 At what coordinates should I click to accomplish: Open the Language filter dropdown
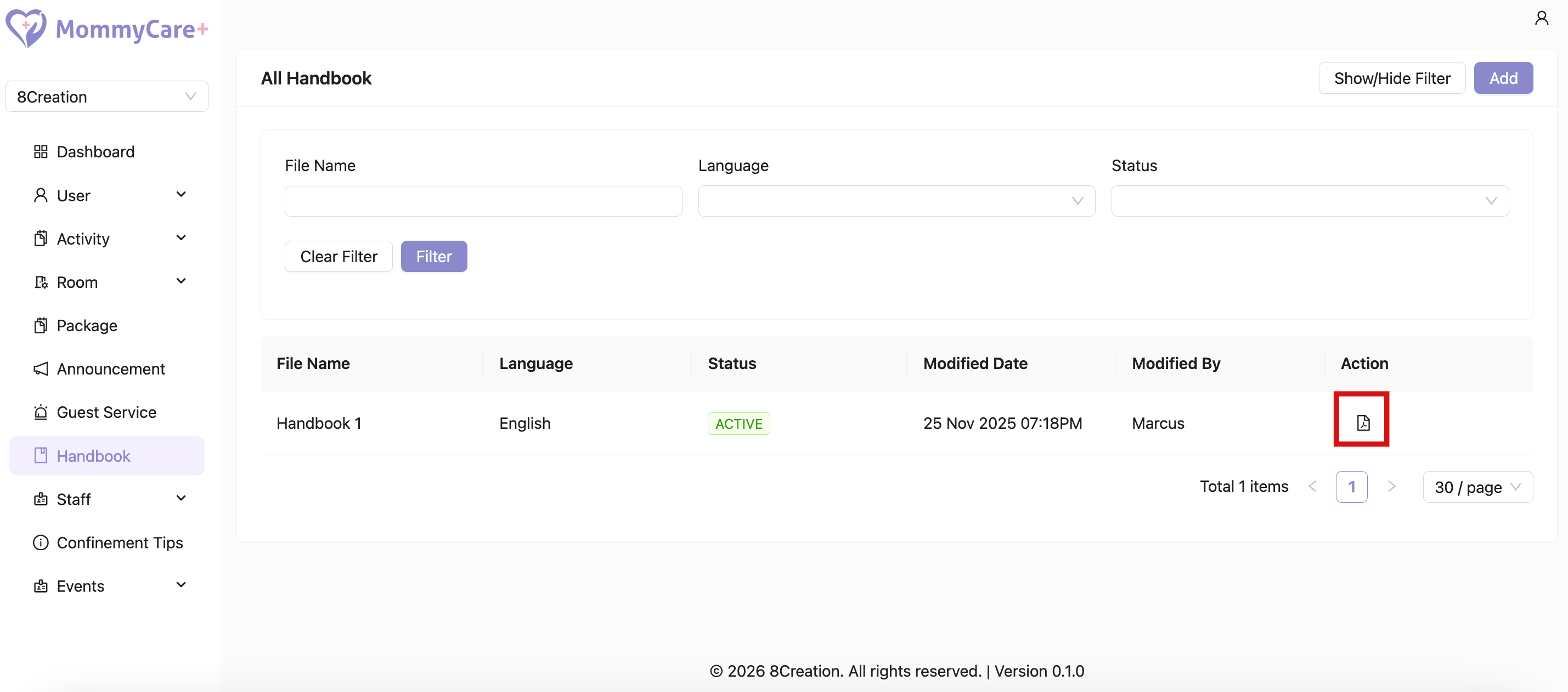tap(896, 201)
